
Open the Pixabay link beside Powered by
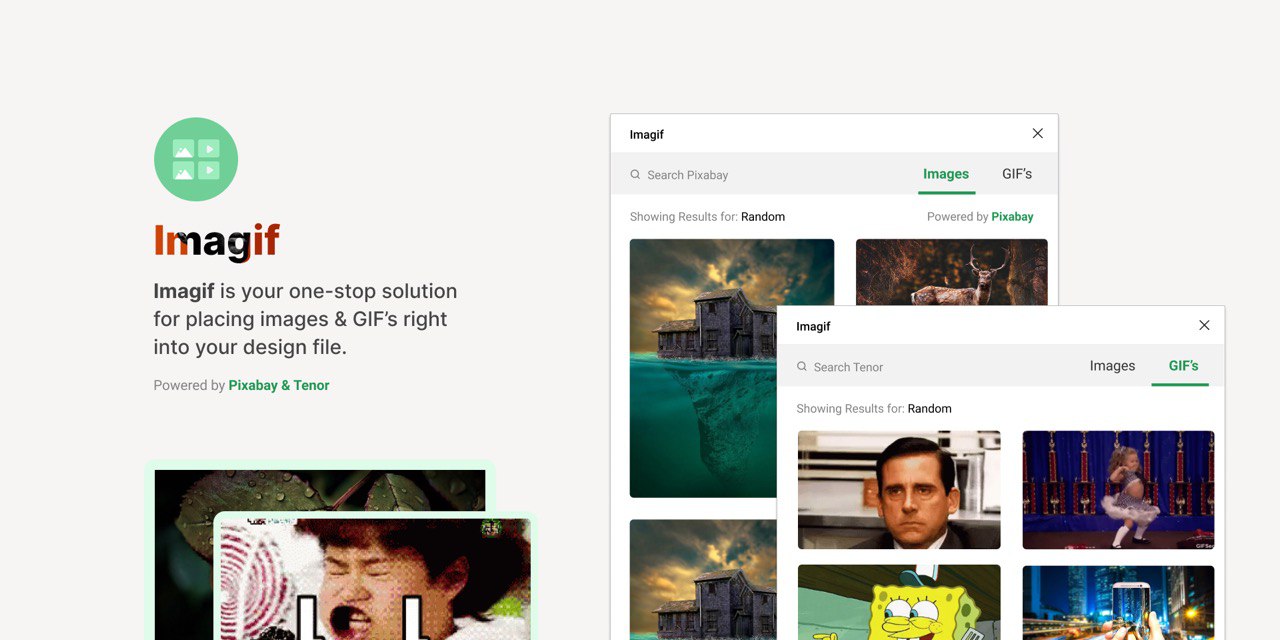coord(1012,217)
